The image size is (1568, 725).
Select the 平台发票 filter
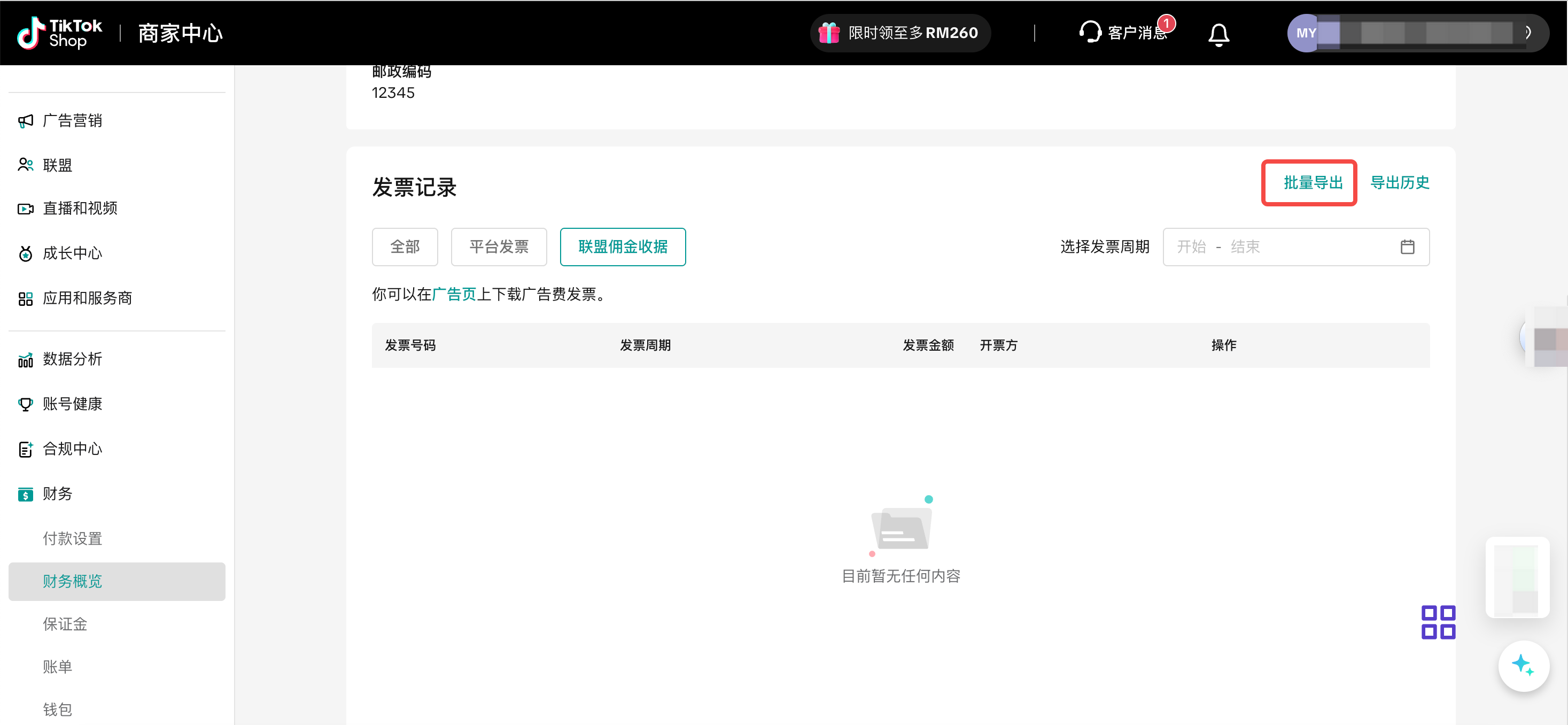click(x=499, y=246)
